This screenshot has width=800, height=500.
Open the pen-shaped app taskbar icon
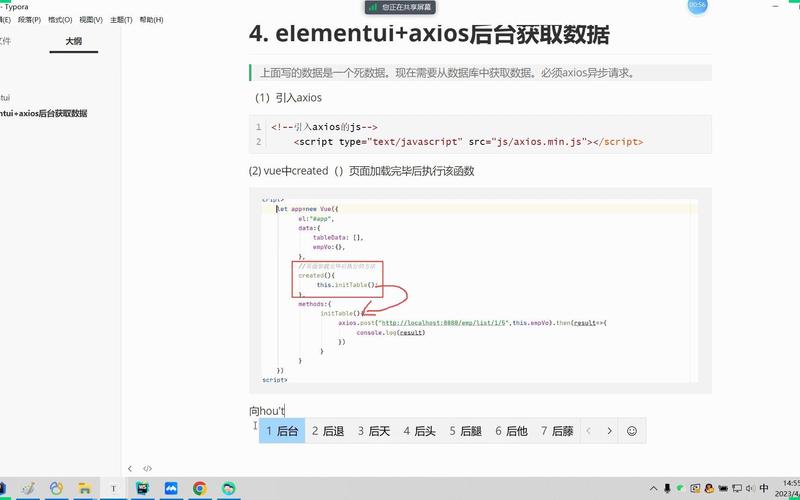(27, 489)
